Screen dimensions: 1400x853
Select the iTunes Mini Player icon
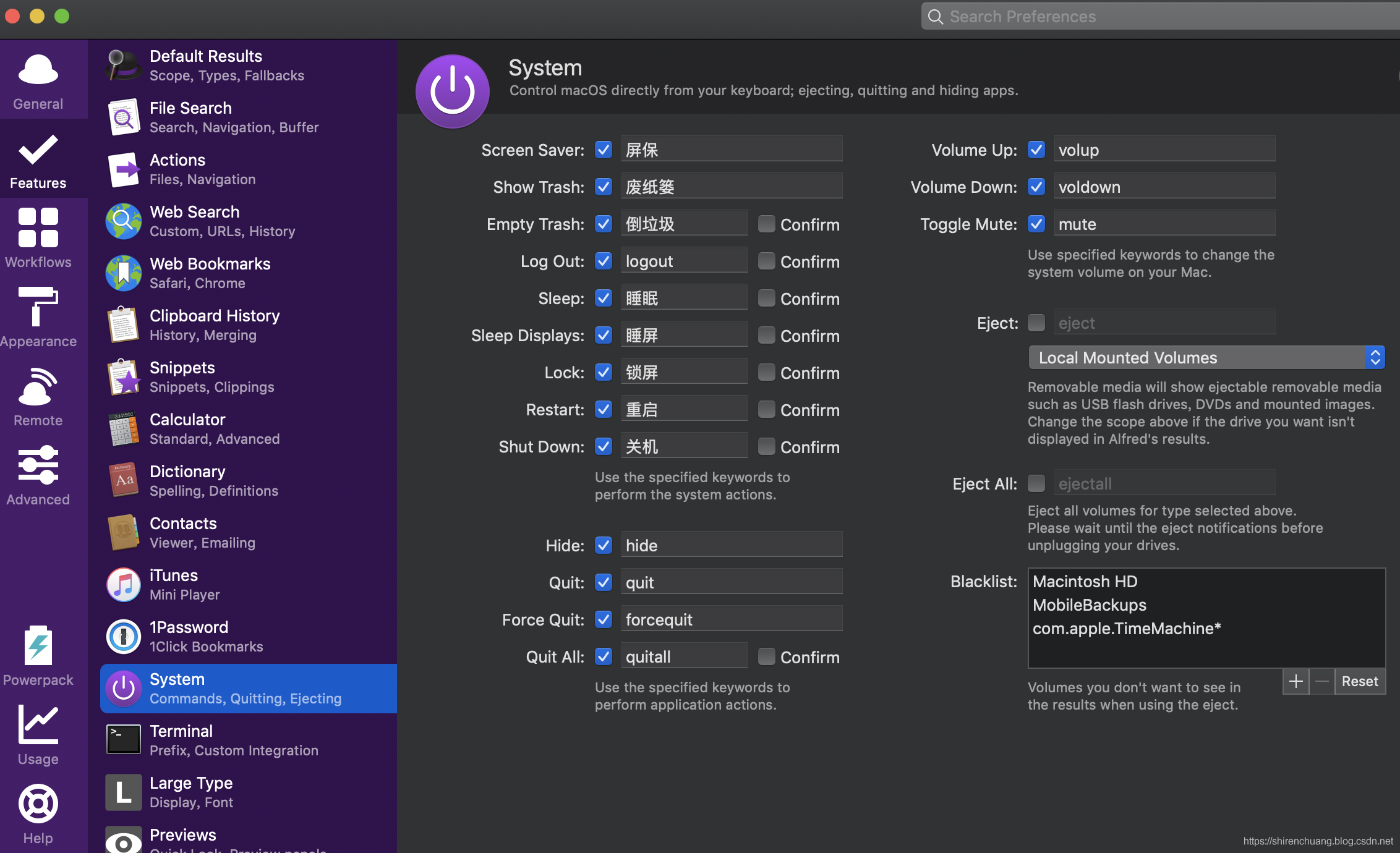click(124, 585)
